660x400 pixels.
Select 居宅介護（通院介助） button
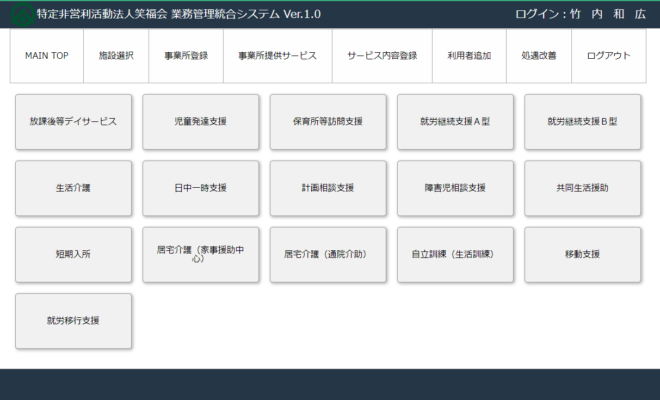[328, 255]
